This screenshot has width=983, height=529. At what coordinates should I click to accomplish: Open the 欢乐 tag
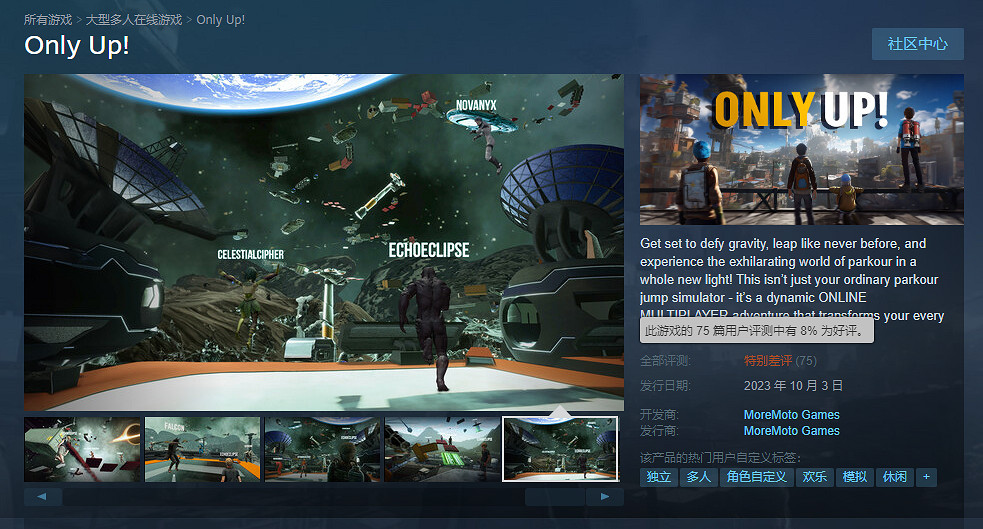[x=814, y=477]
